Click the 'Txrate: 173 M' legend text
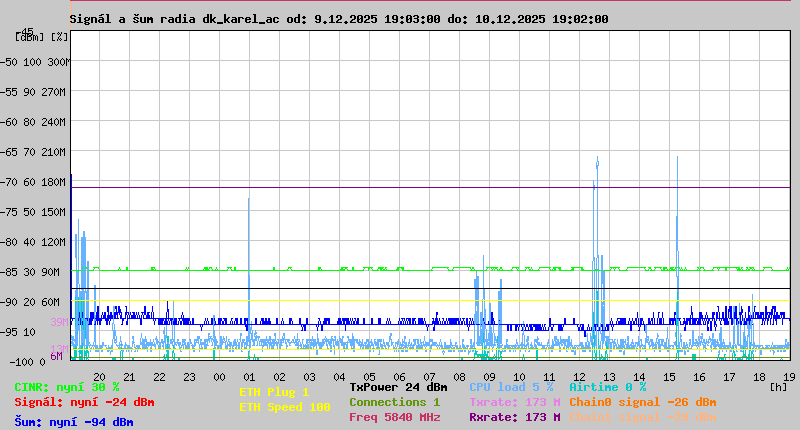The height and width of the screenshot is (430, 800). [x=514, y=402]
